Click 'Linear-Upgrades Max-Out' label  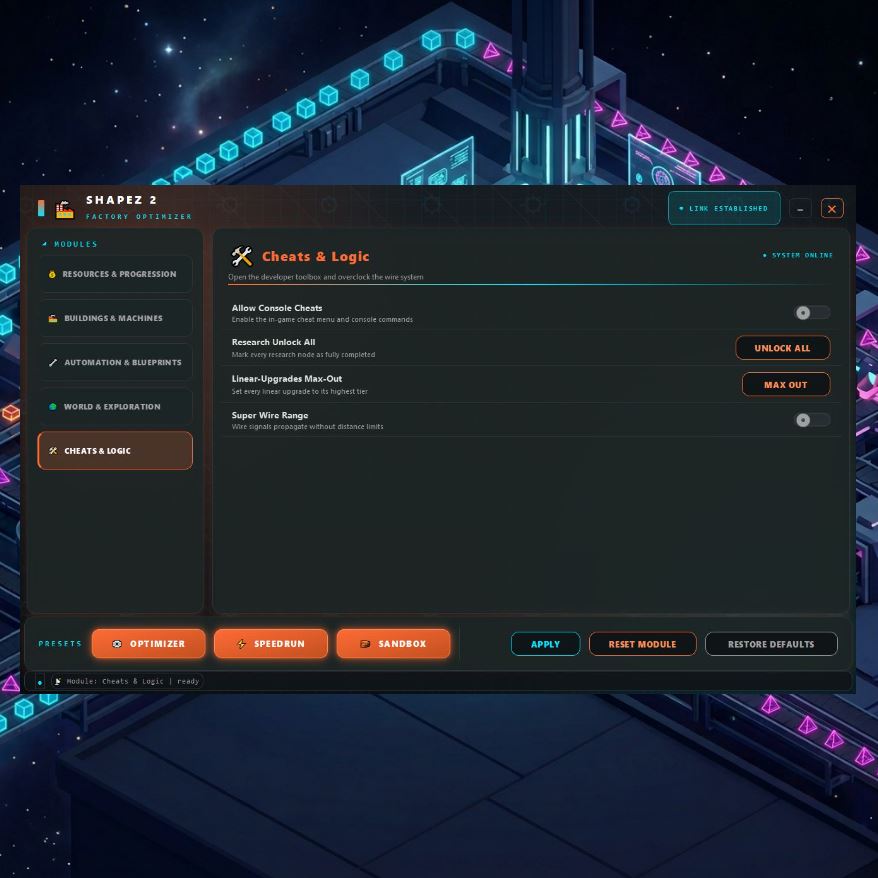click(x=287, y=379)
